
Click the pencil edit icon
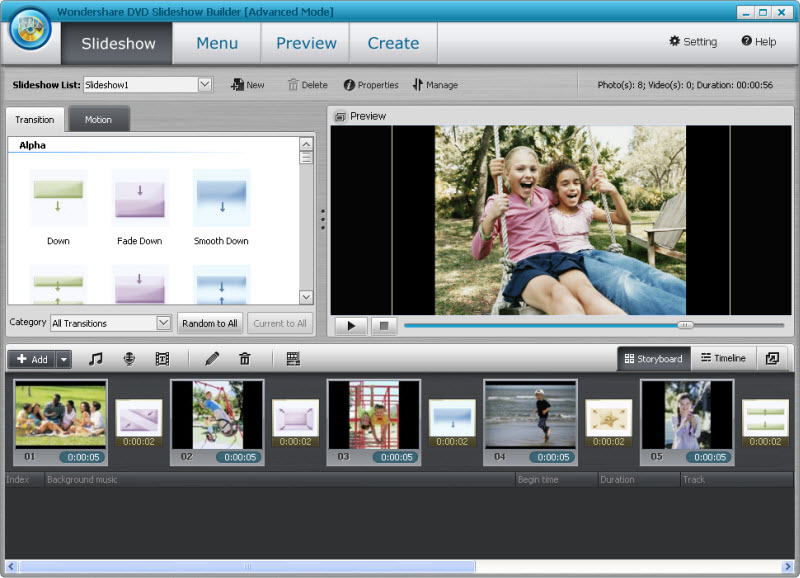pyautogui.click(x=212, y=359)
